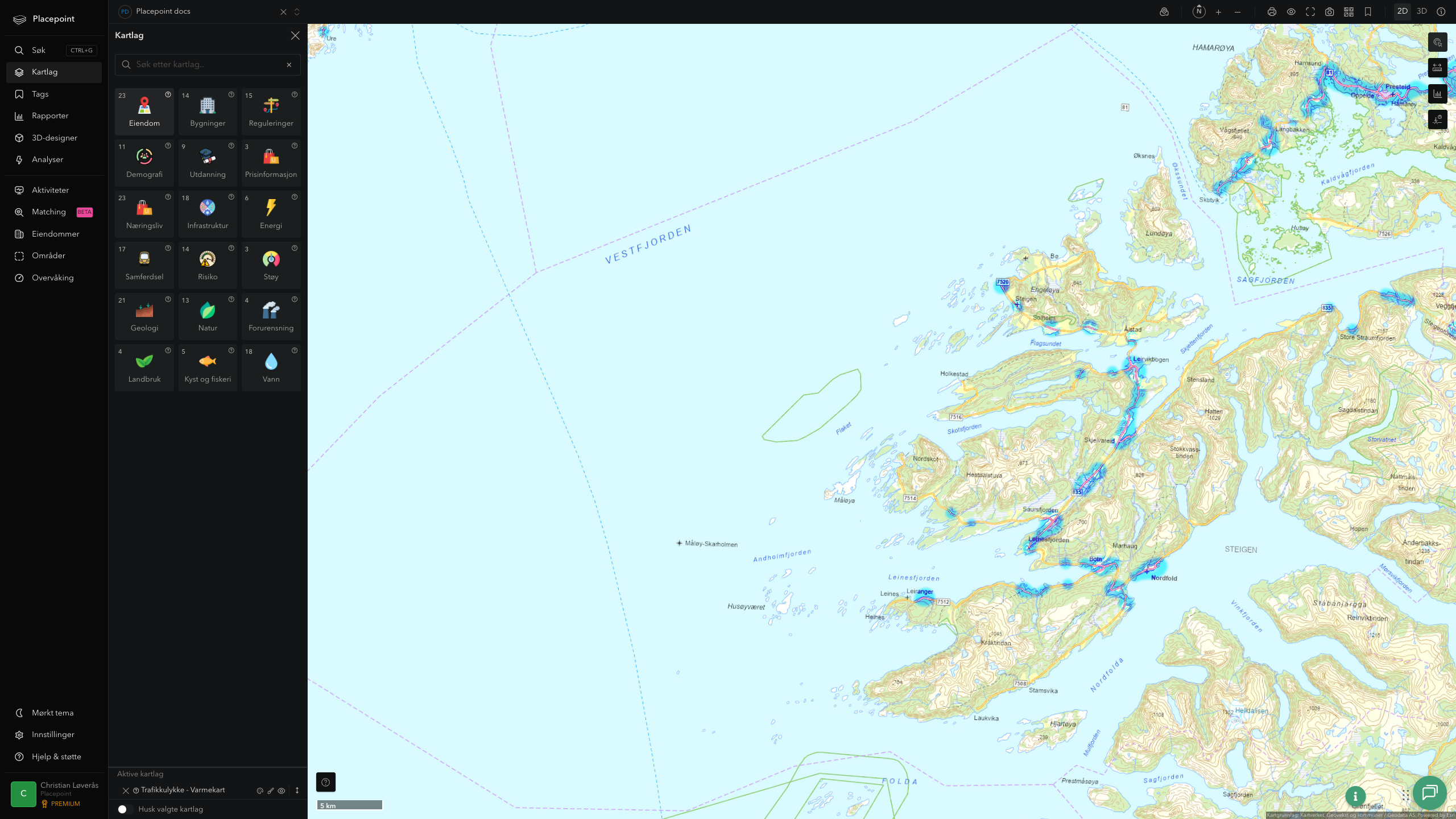This screenshot has height=819, width=1456.
Task: Open the measure ruler tool on map
Action: point(1437,68)
